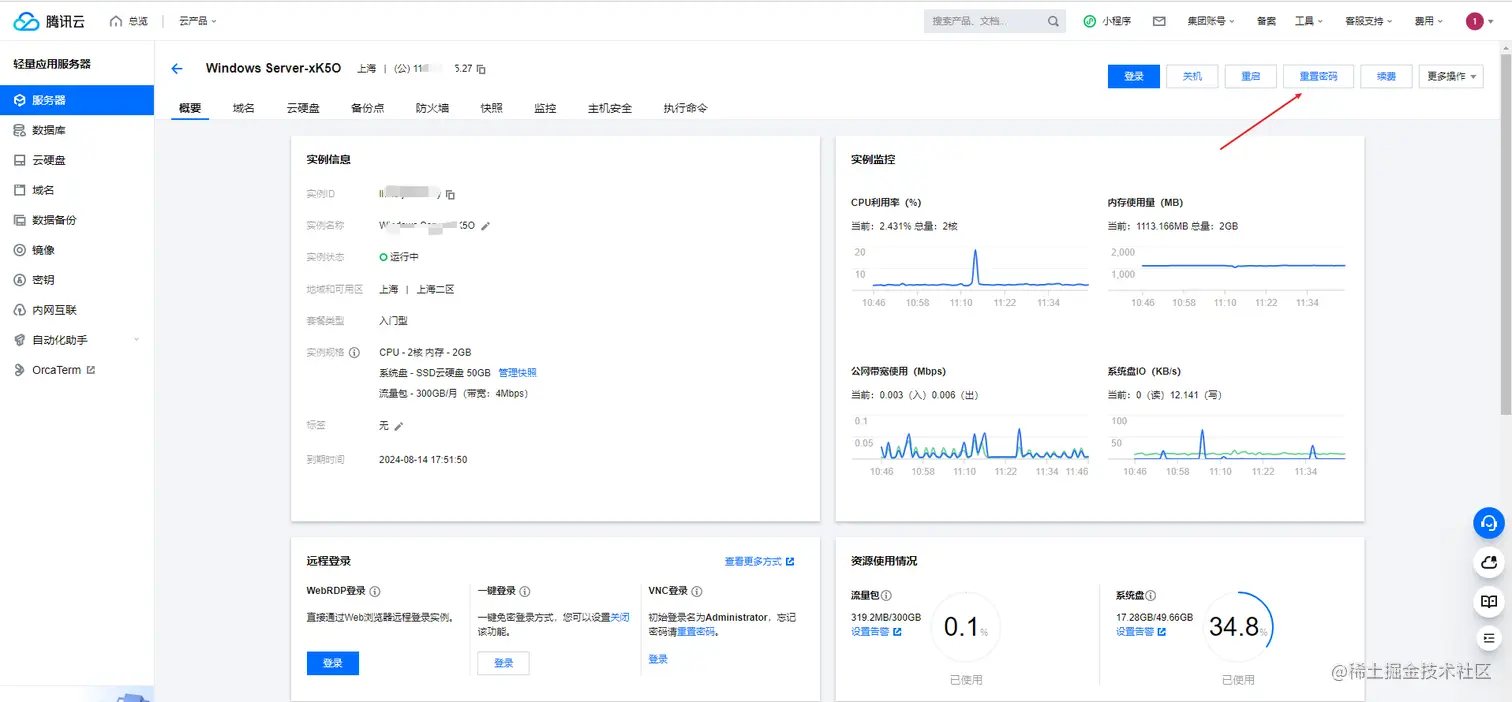The width and height of the screenshot is (1512, 702).
Task: Switch to the 概要 tab
Action: click(190, 108)
